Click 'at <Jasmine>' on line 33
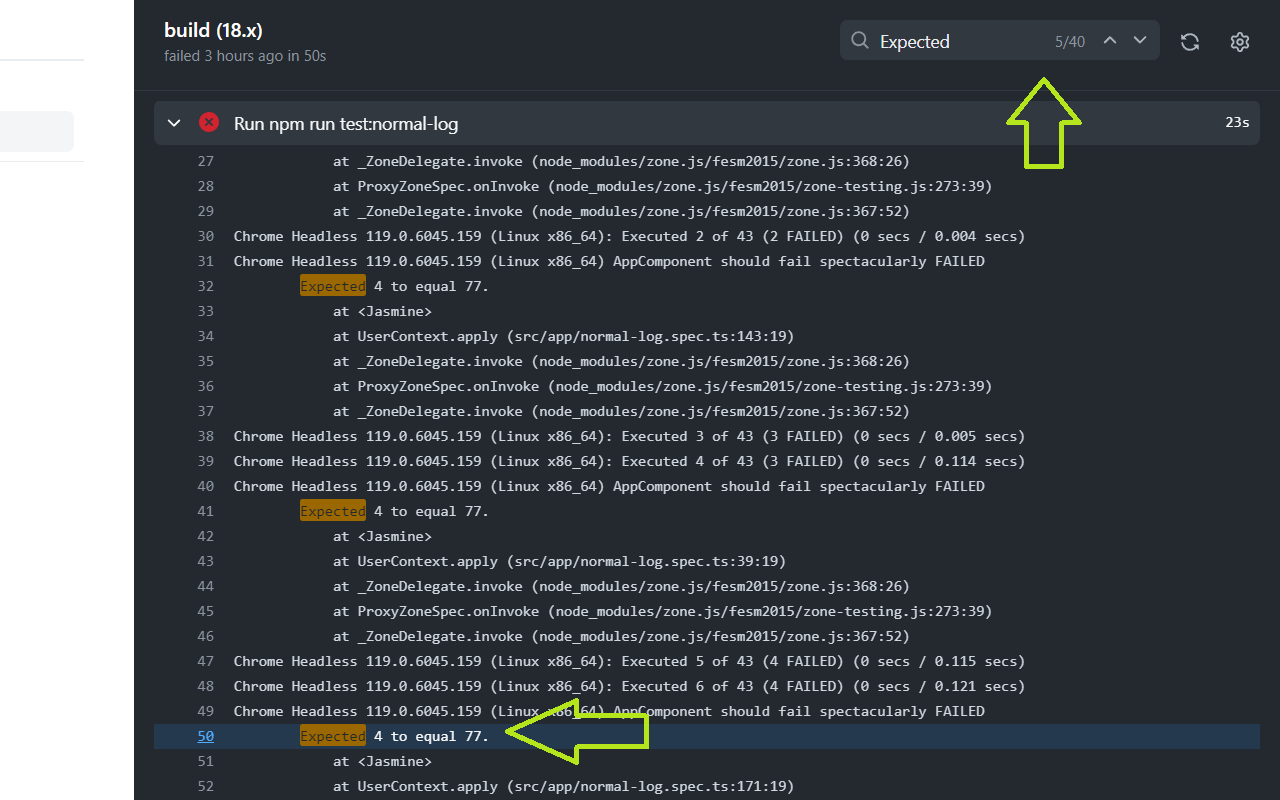Screen dimensions: 1280x800 point(382,311)
